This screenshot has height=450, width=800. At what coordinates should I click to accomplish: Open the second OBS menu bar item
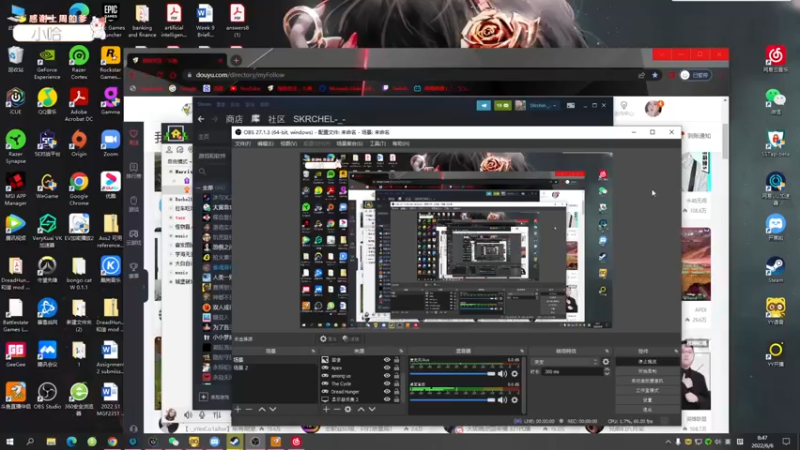click(x=265, y=144)
